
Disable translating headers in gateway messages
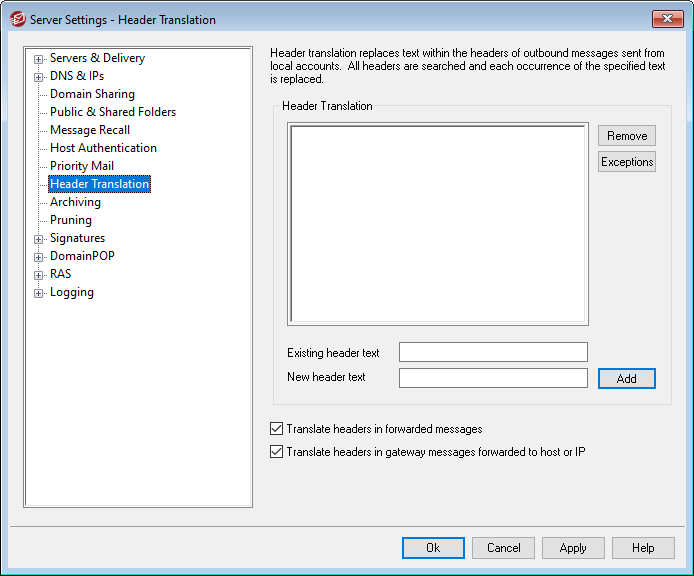(277, 452)
